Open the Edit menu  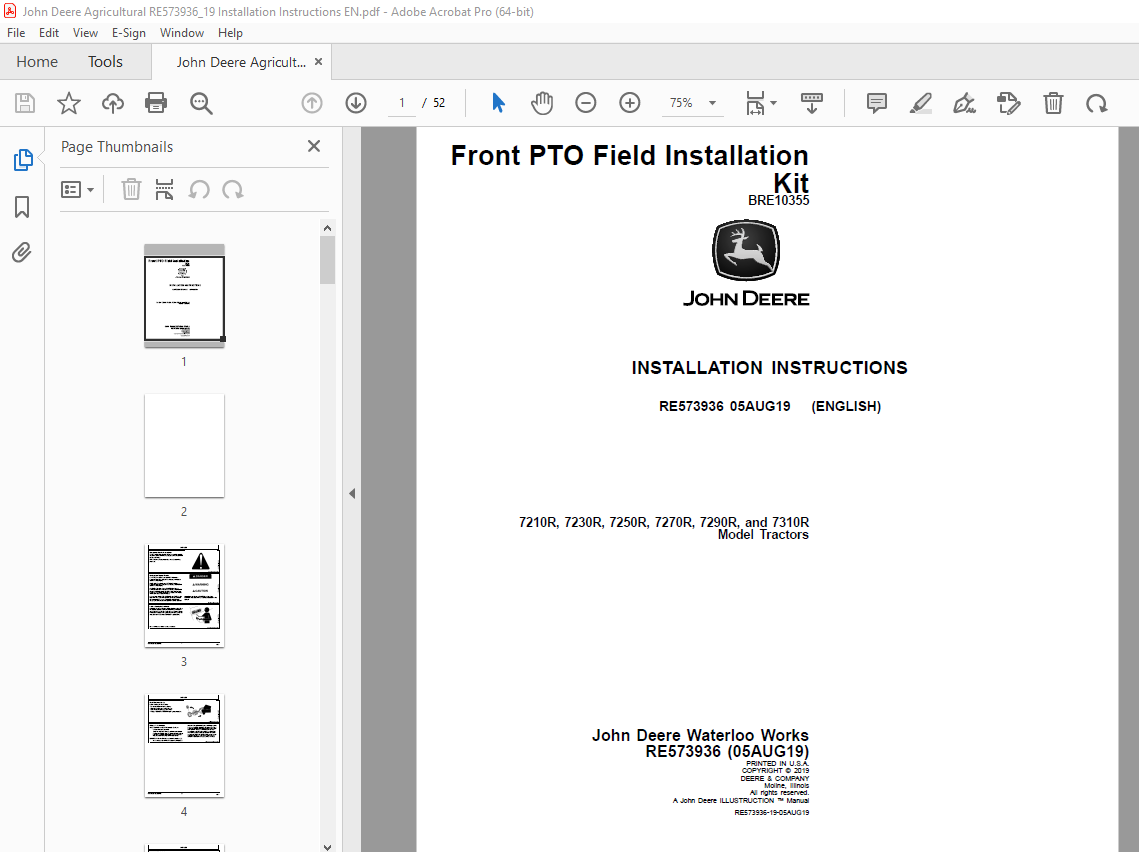[x=49, y=33]
